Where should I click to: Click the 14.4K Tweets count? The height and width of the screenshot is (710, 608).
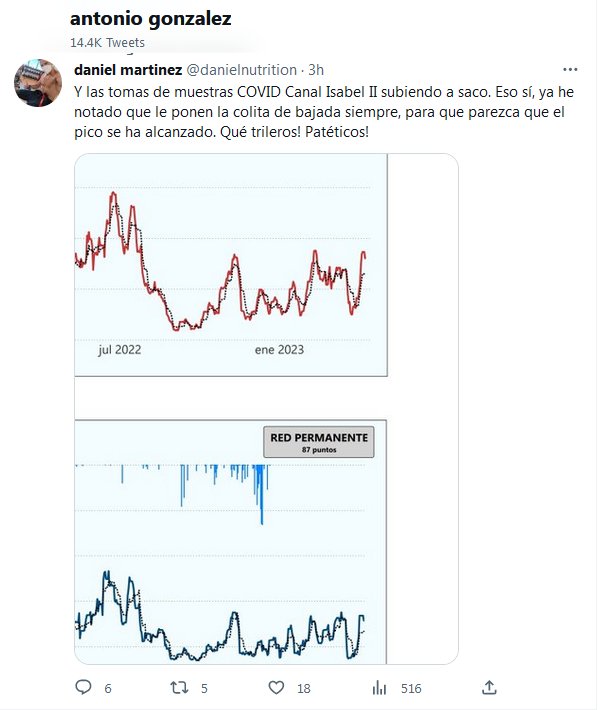pyautogui.click(x=107, y=43)
